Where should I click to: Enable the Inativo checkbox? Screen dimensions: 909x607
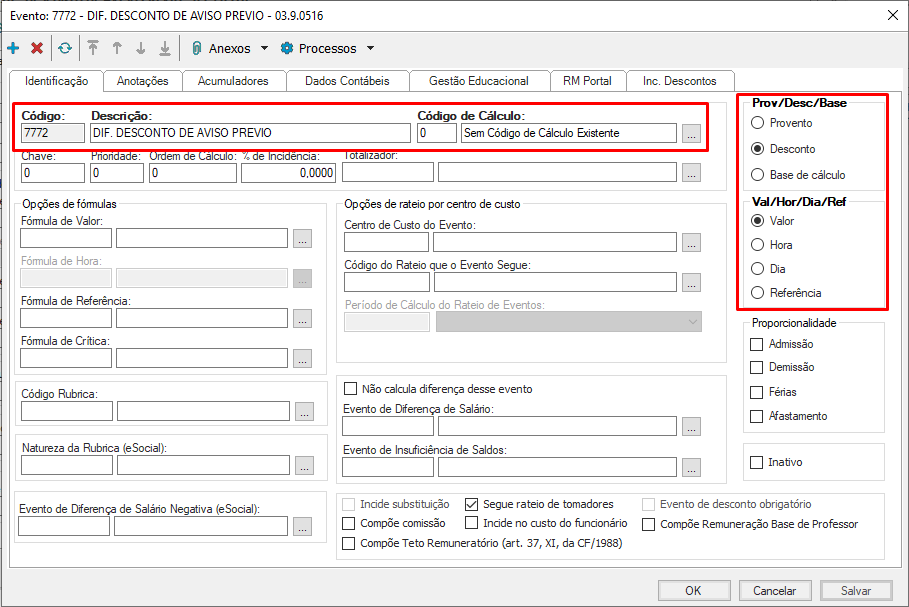(757, 462)
